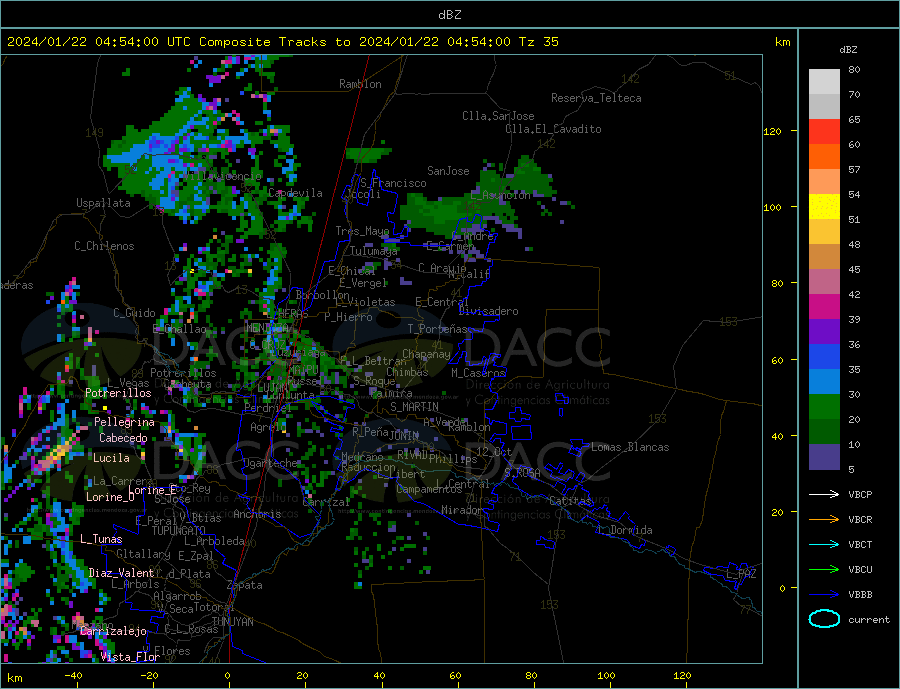Viewport: 900px width, 689px height.
Task: Click the Cabecedo map label
Action: click(x=123, y=438)
